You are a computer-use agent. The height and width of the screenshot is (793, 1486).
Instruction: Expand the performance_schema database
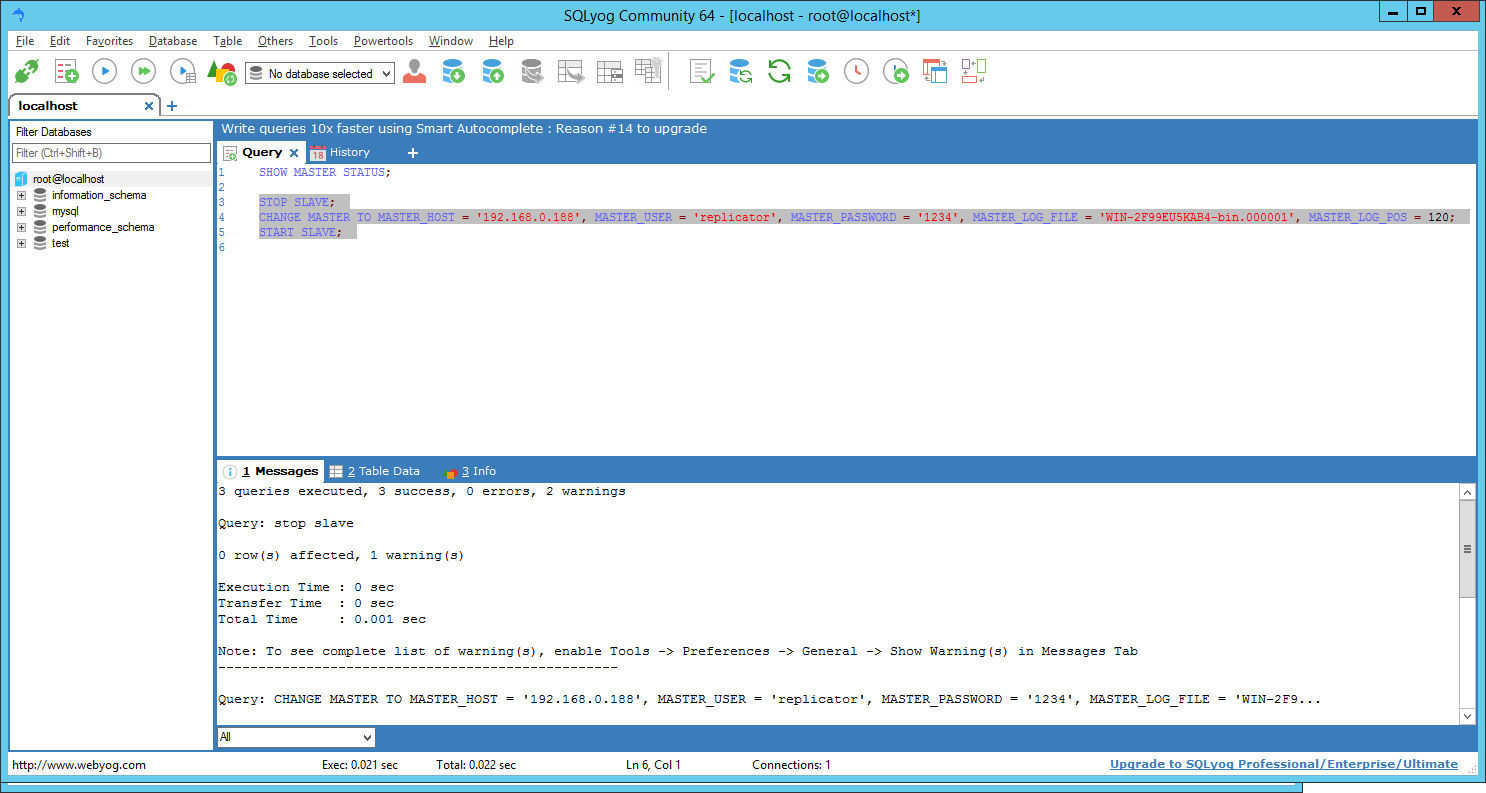(x=21, y=227)
